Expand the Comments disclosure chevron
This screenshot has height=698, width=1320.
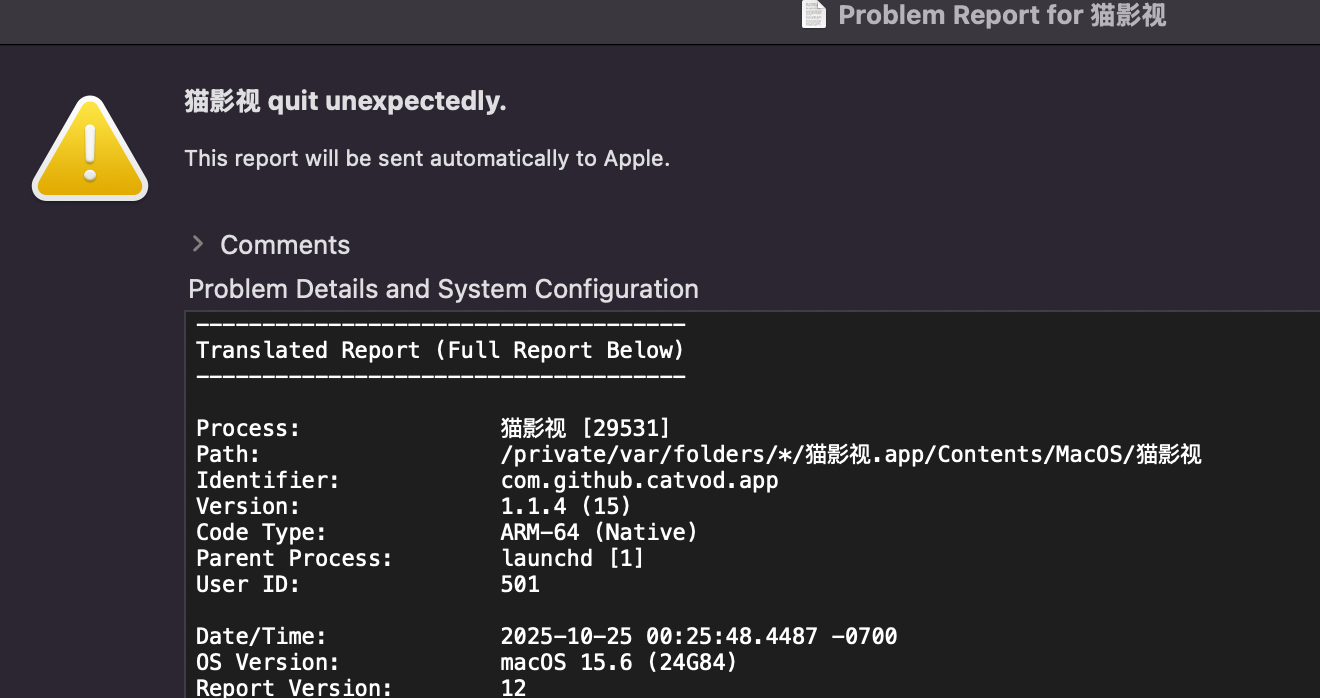(x=198, y=244)
